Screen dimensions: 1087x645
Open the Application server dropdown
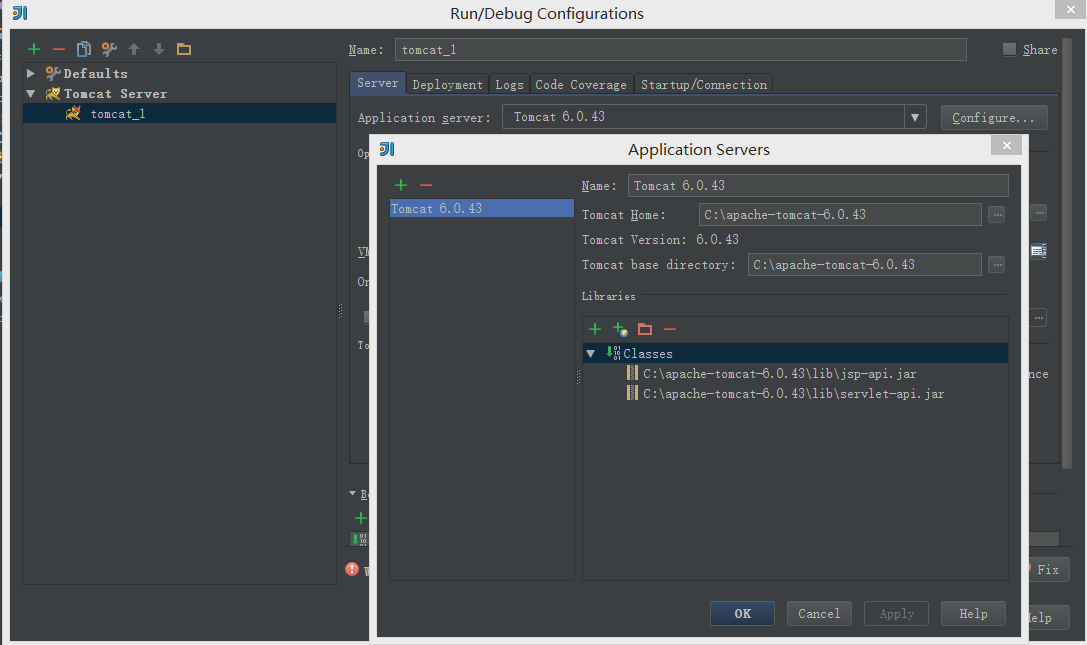coord(914,117)
